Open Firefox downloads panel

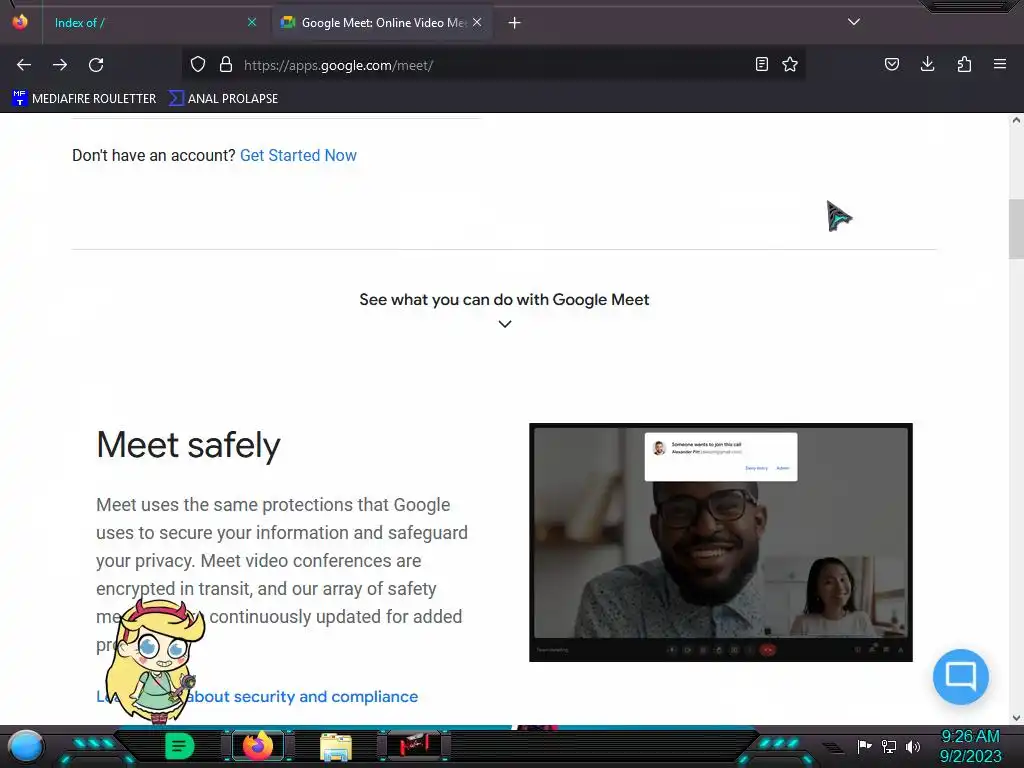click(x=927, y=64)
